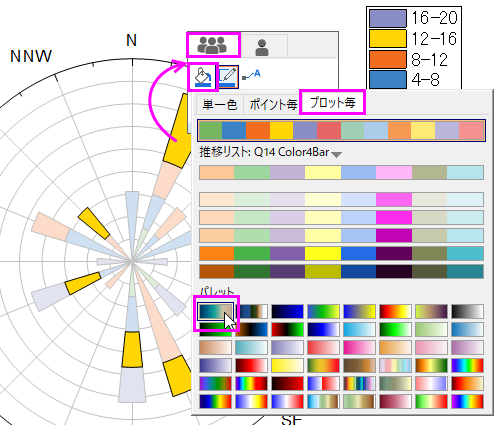Open the border line color pencil tool
Screen dimensions: 500x425
point(228,77)
